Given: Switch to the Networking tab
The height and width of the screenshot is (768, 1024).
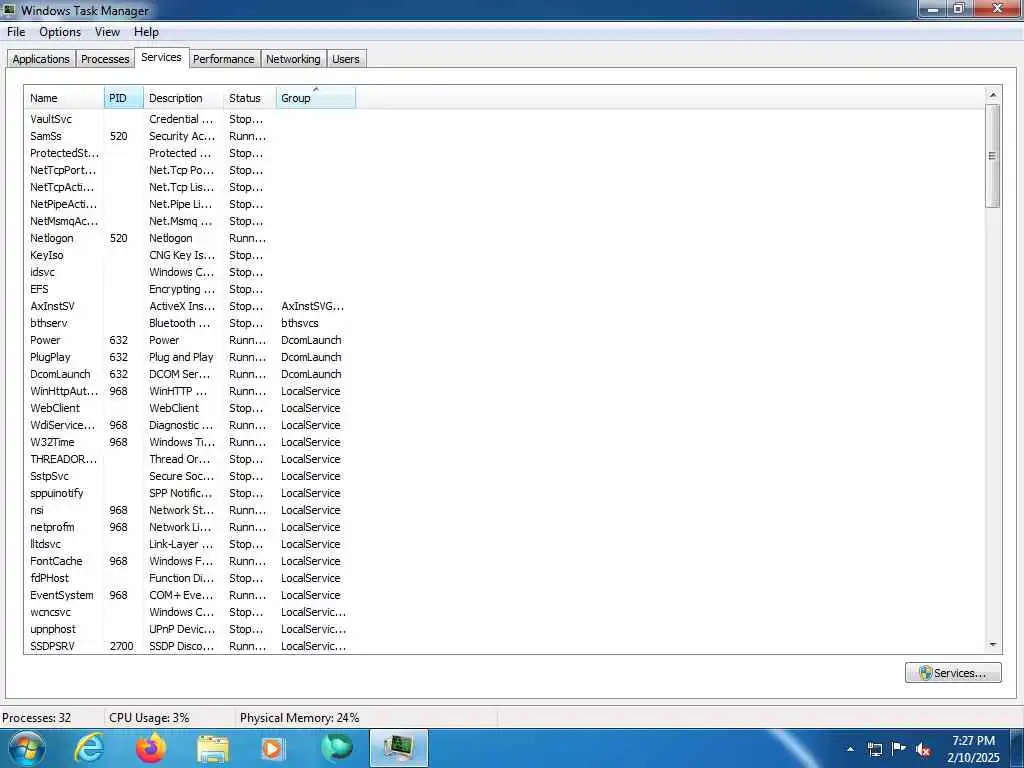Looking at the screenshot, I should (293, 59).
